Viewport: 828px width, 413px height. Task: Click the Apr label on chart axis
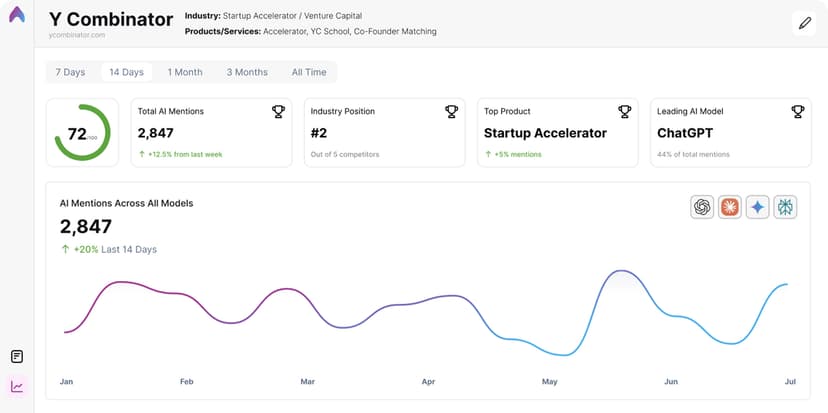428,381
